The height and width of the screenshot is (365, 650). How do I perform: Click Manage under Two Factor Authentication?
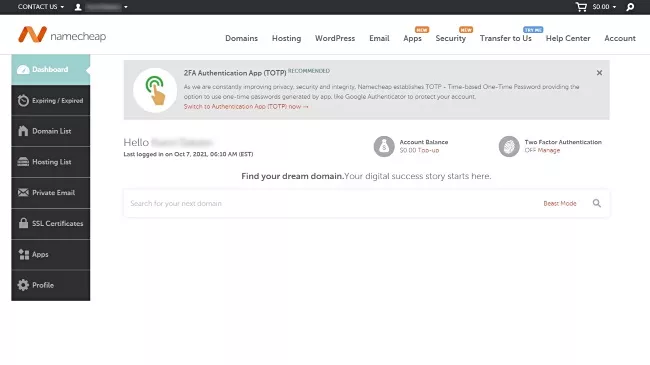point(548,150)
